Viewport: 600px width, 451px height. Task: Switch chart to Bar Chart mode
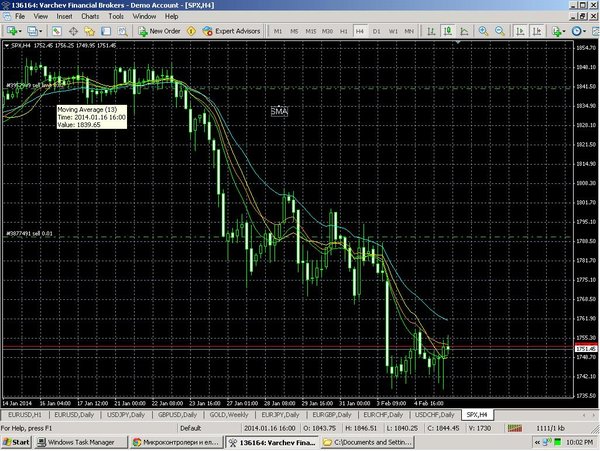click(x=431, y=31)
